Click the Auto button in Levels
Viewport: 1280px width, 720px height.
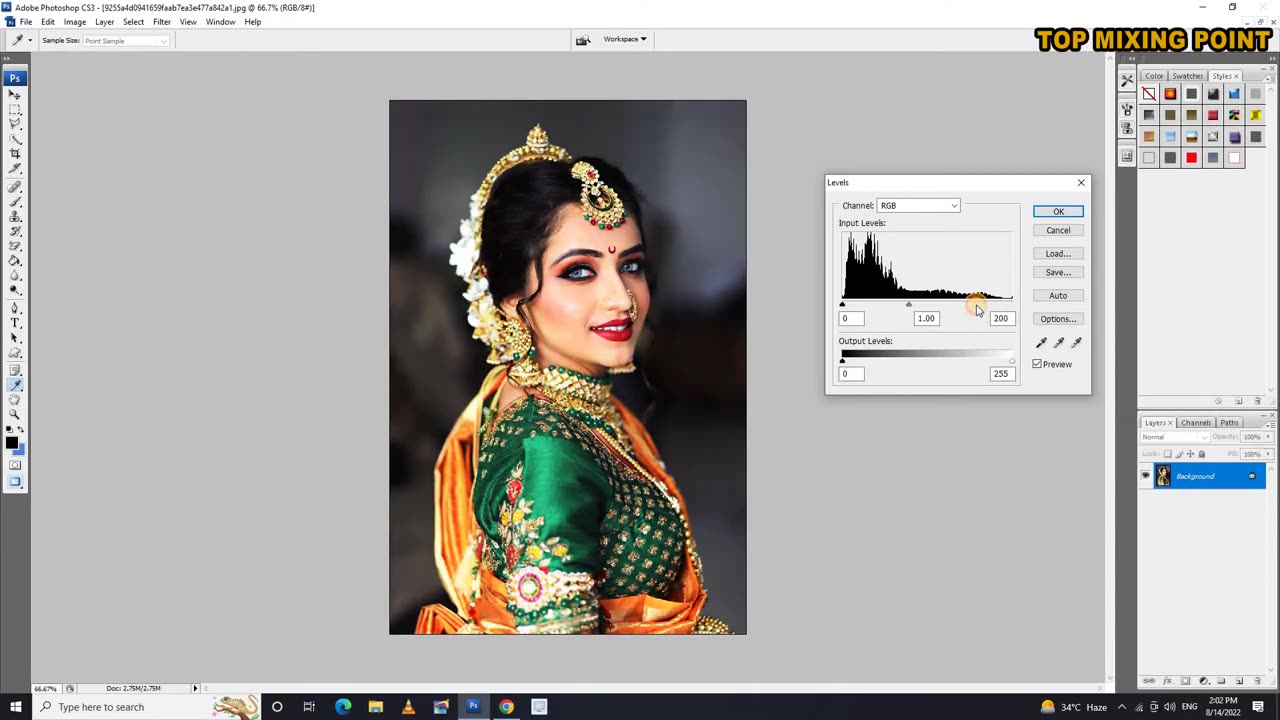(1058, 295)
